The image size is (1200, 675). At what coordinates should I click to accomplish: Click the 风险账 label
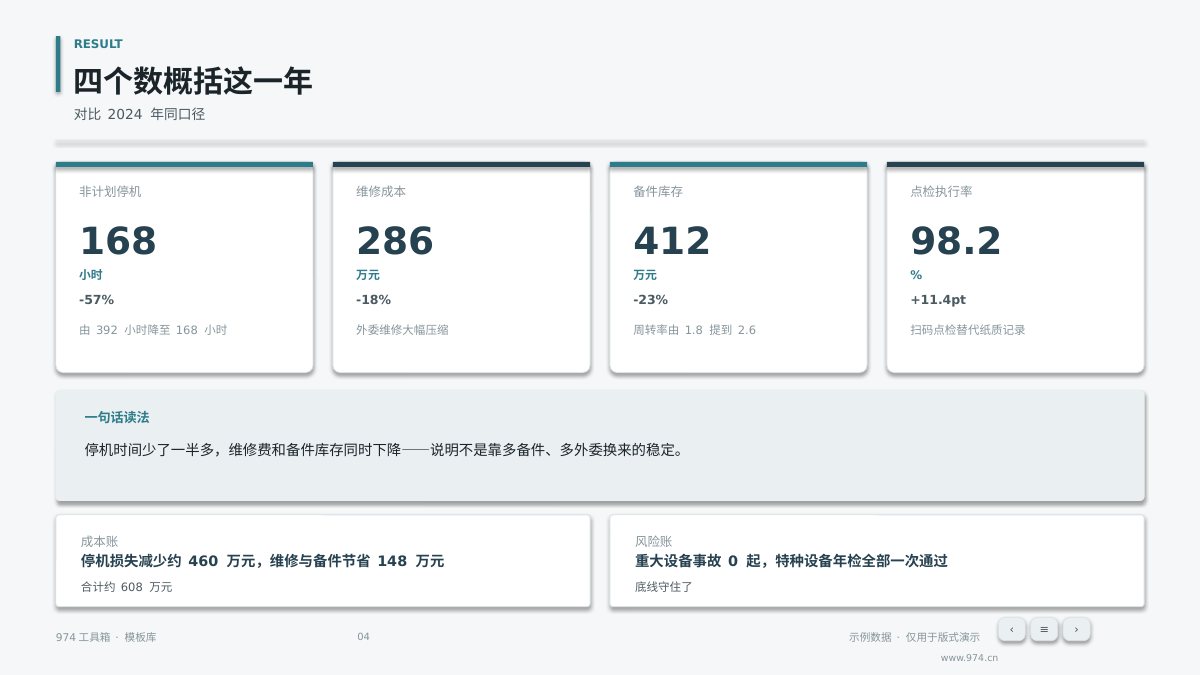click(x=653, y=541)
